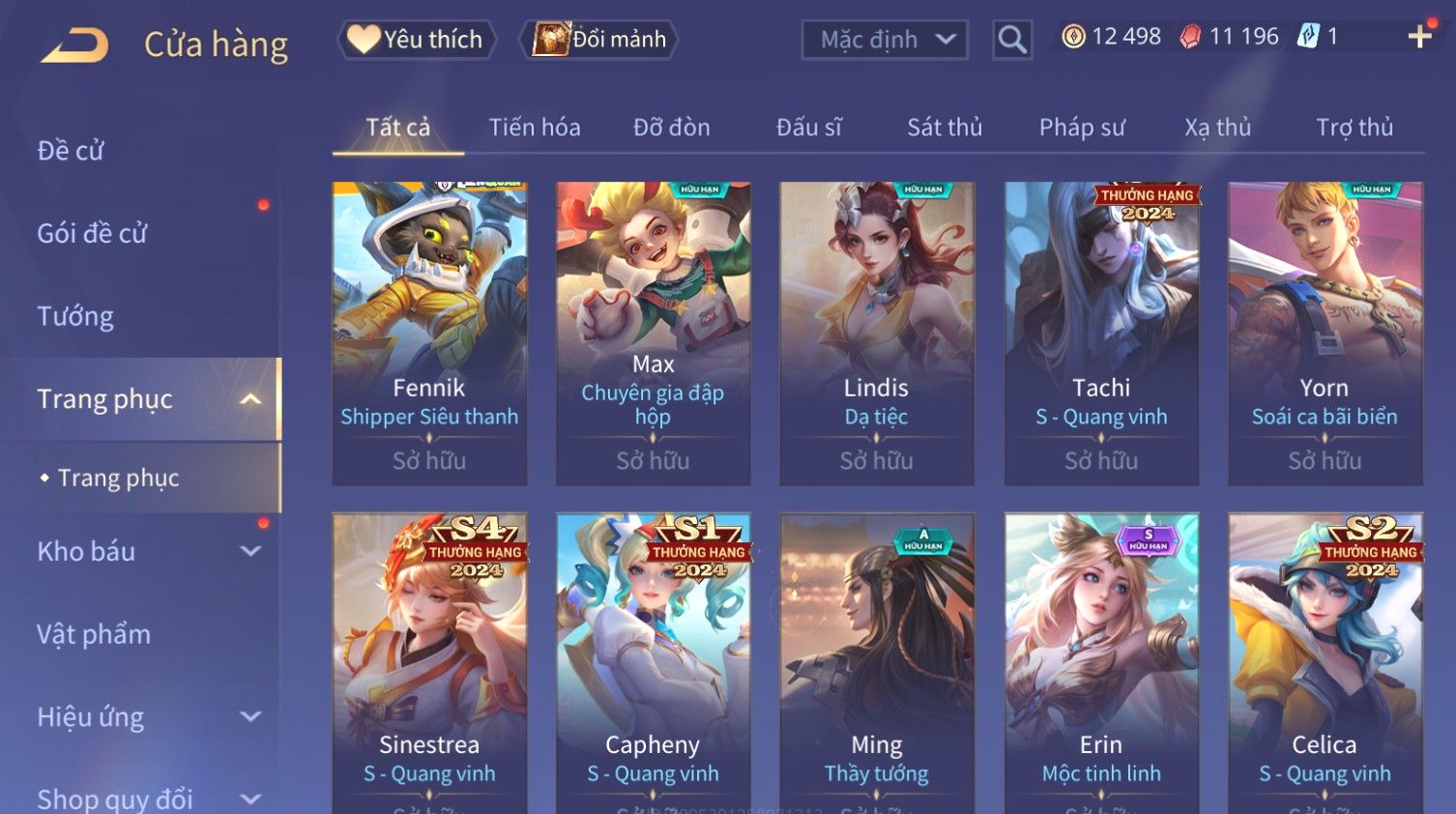Tap the blue voucher ticket icon
This screenshot has width=1456, height=814.
coord(1308,37)
